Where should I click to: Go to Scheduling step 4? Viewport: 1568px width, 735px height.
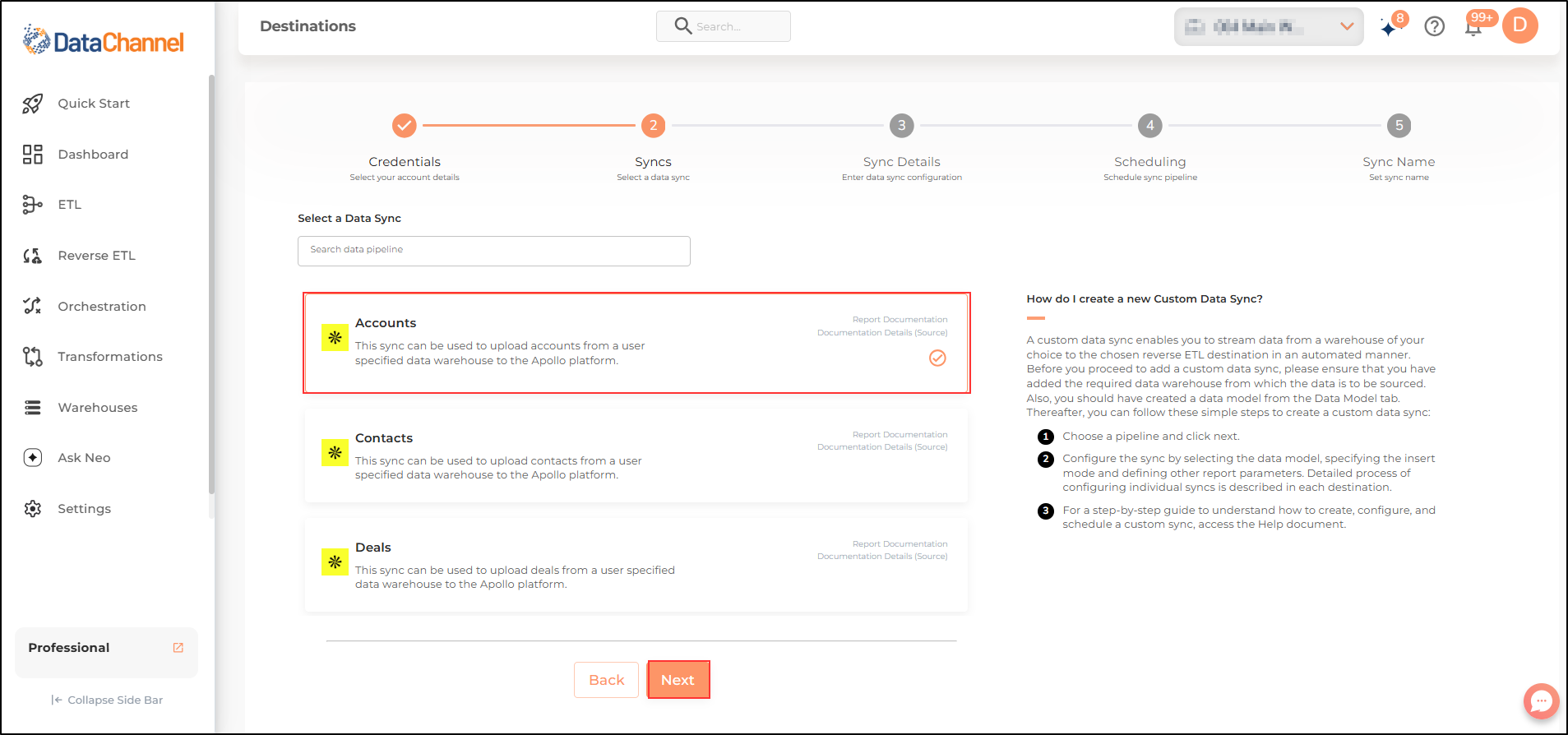[x=1149, y=126]
